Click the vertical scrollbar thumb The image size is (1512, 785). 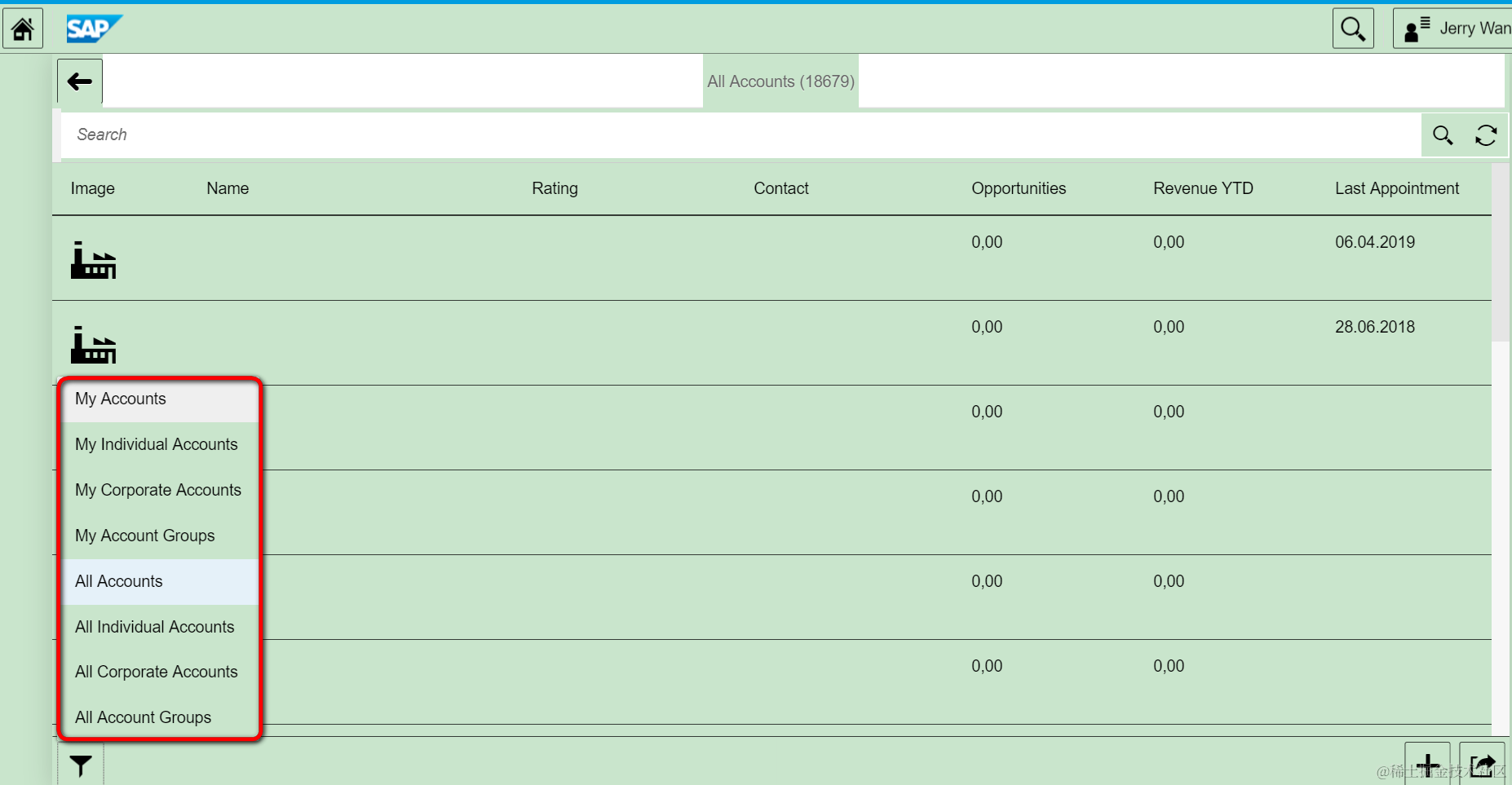click(x=1501, y=252)
